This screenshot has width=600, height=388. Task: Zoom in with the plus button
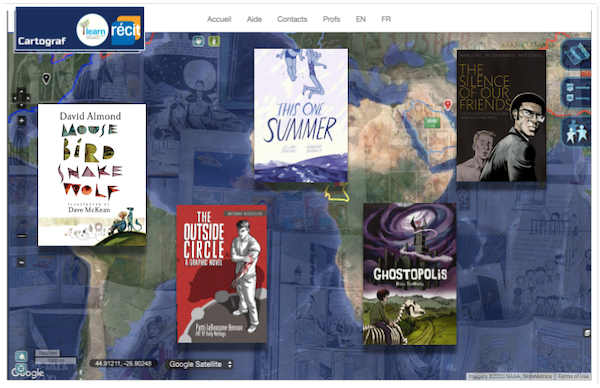21,121
